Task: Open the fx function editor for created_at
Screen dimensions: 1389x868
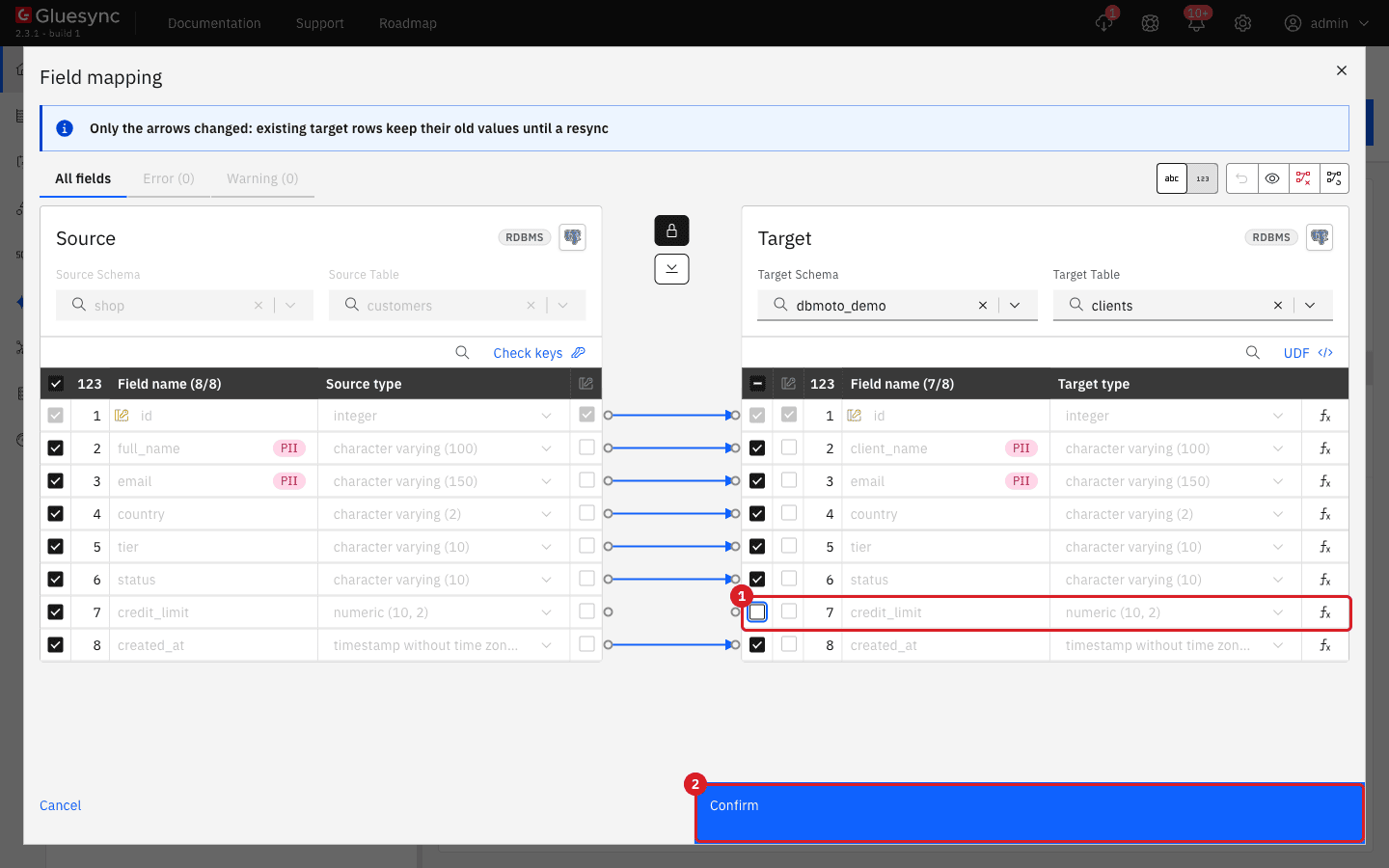Action: tap(1325, 645)
